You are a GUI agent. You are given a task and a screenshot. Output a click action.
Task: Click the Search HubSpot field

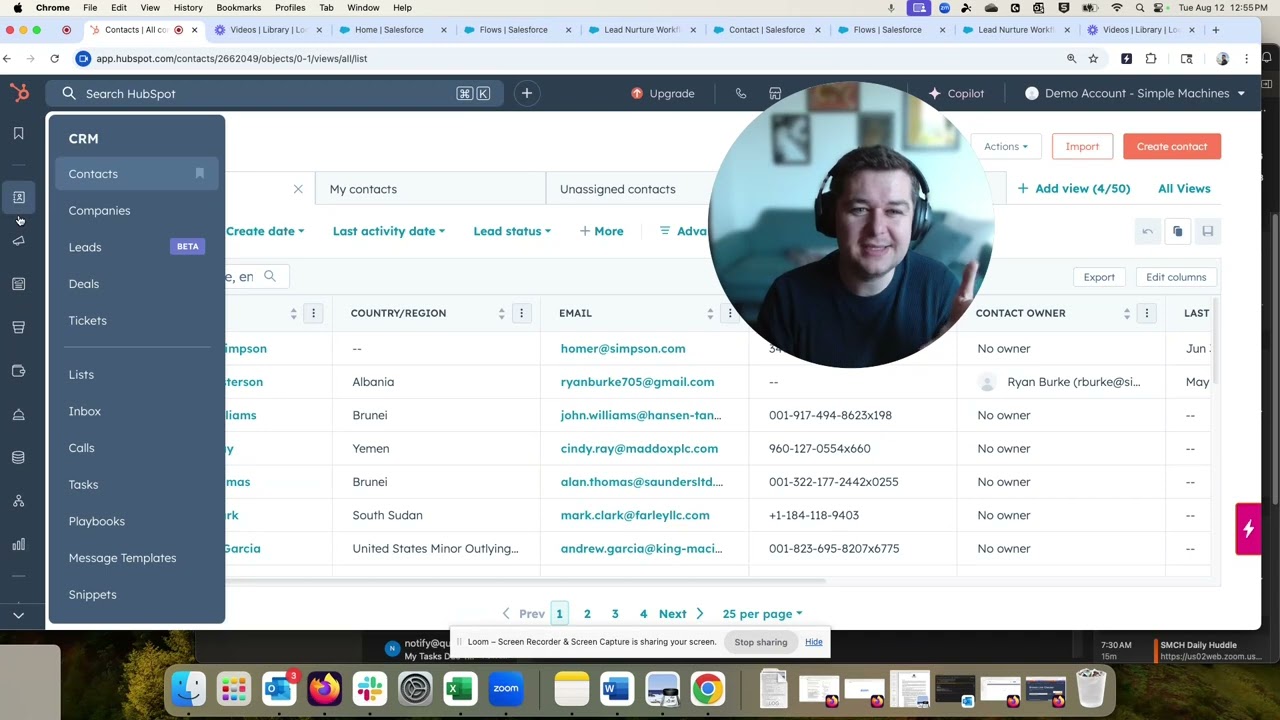[274, 93]
